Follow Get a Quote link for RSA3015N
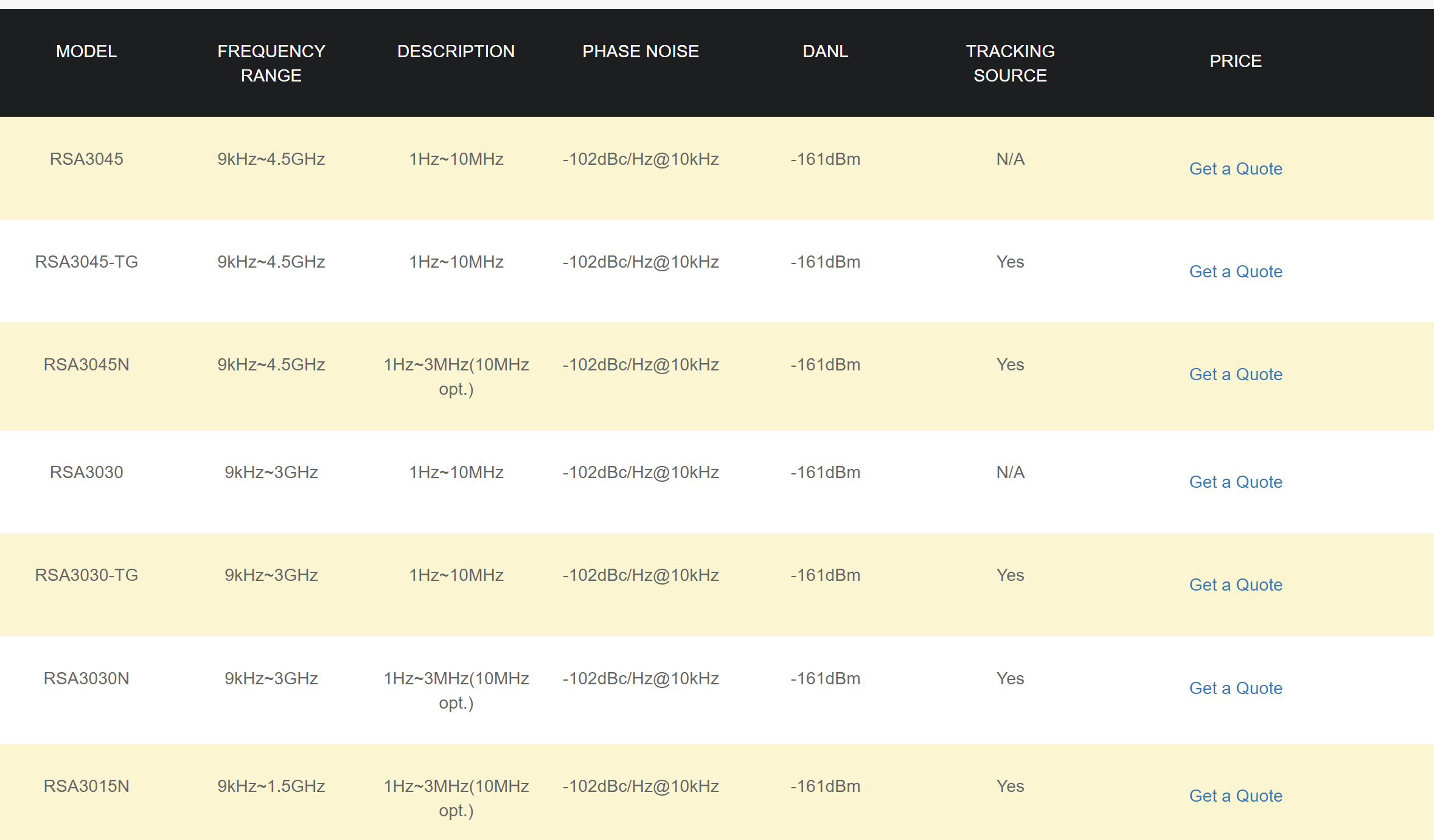The width and height of the screenshot is (1434, 840). tap(1236, 796)
